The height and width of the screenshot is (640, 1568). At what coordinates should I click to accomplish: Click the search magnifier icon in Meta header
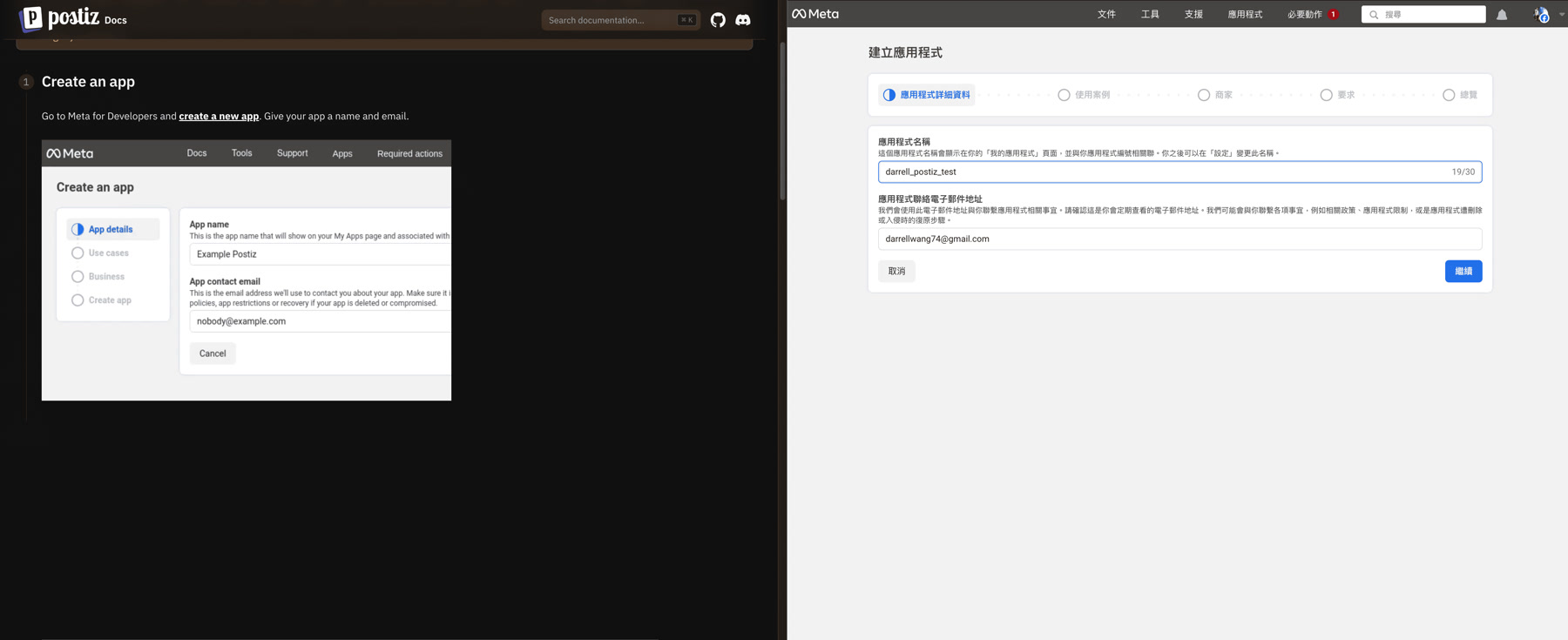coord(1374,15)
